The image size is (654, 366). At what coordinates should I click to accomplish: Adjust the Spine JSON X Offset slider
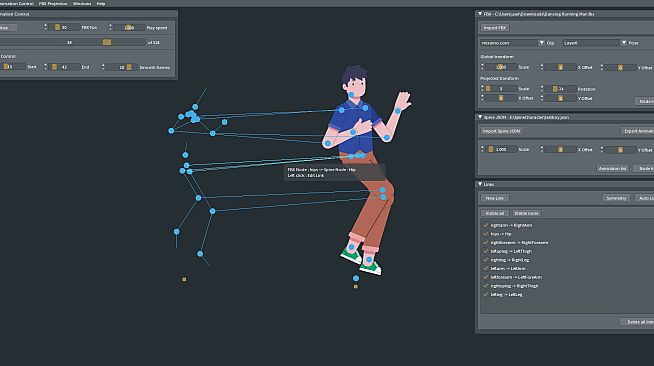click(x=561, y=149)
